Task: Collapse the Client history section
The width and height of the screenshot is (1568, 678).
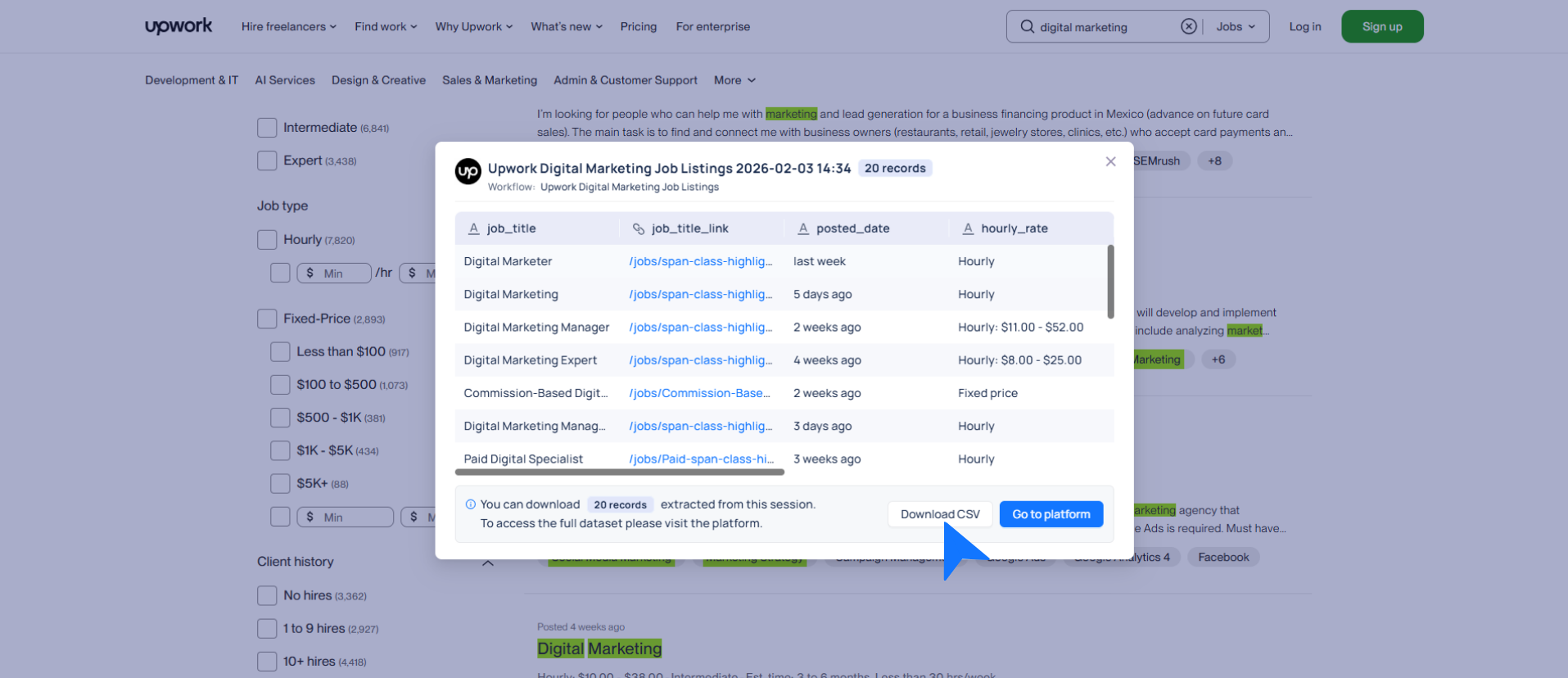Action: (x=488, y=563)
